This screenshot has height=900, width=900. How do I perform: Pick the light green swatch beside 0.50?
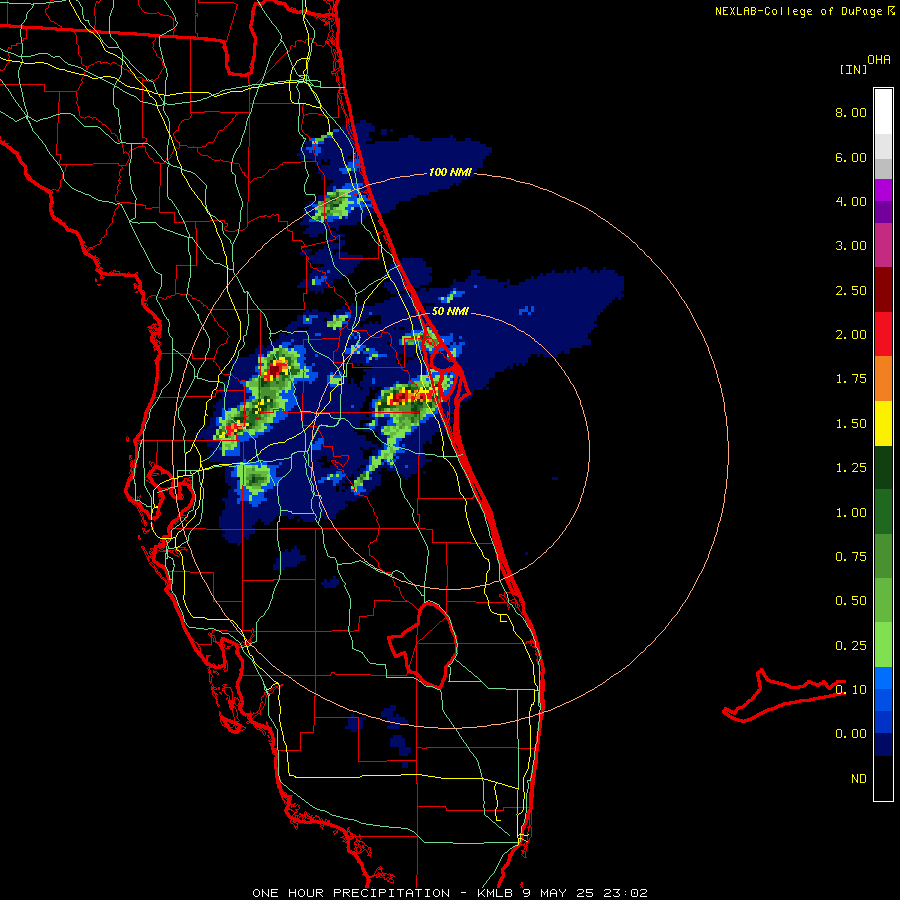click(x=883, y=600)
